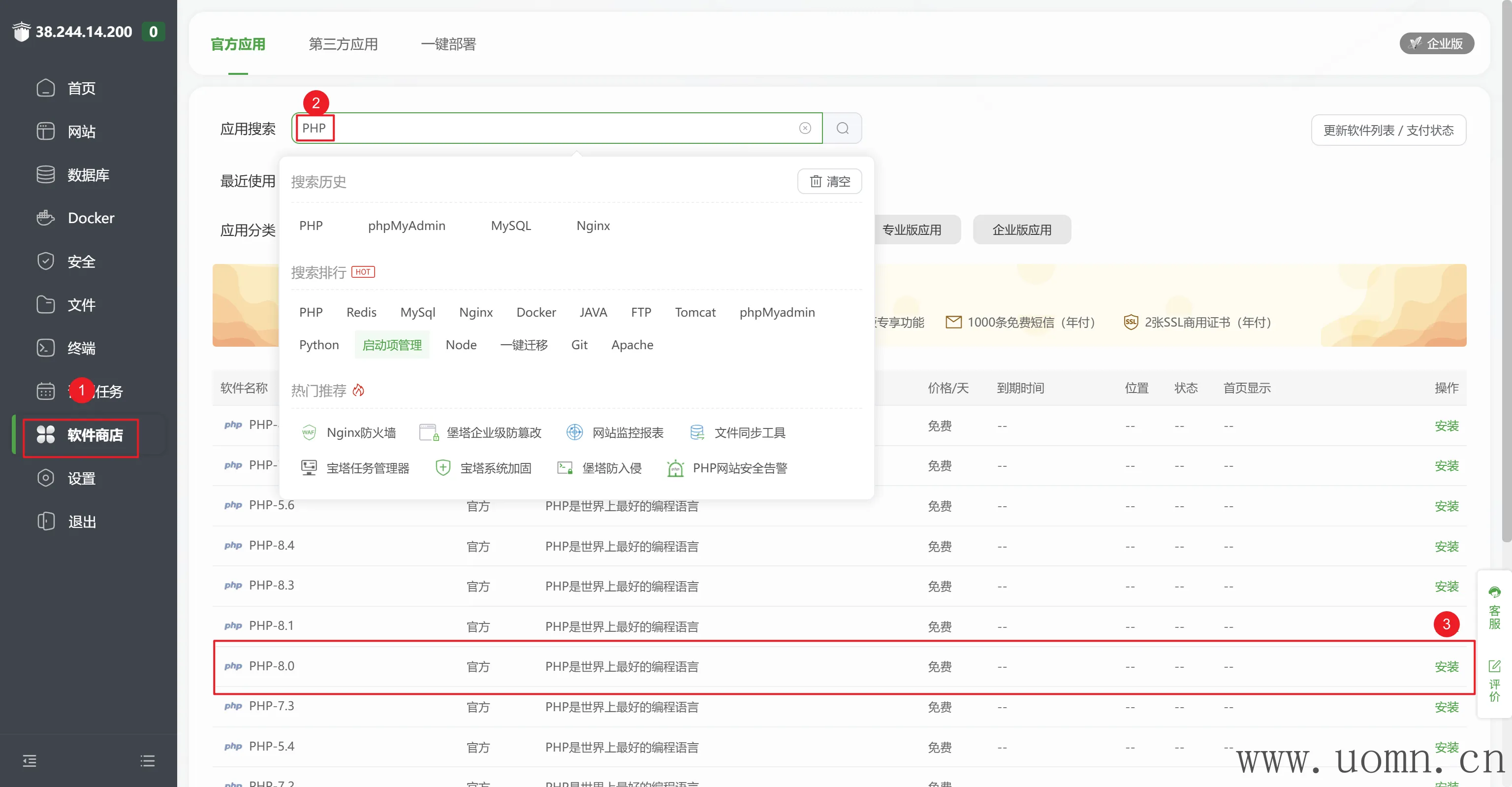Open the Database (数据库) sidebar item
Image resolution: width=1512 pixels, height=787 pixels.
88,174
